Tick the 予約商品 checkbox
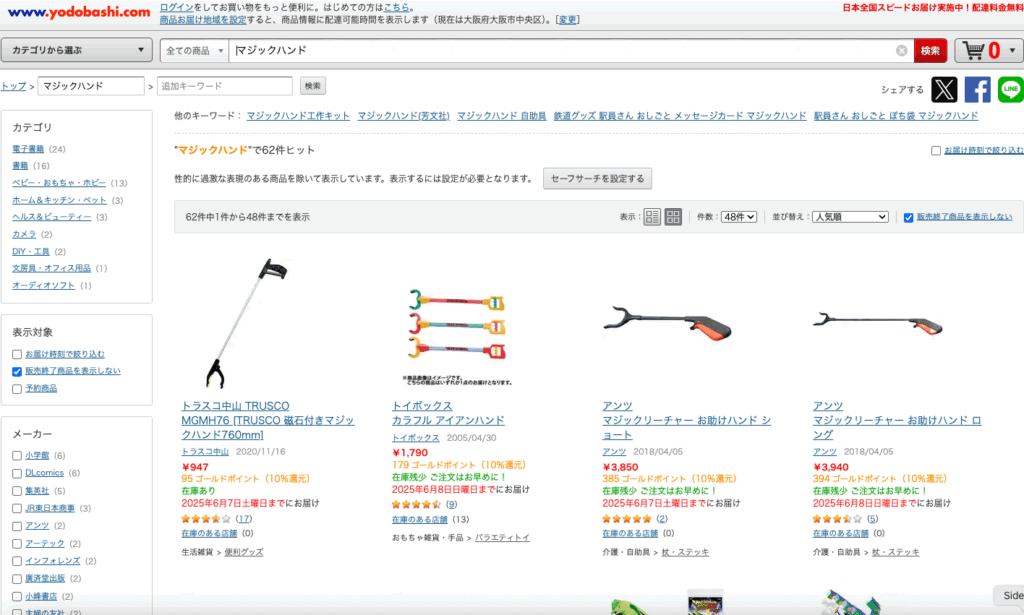The image size is (1024, 615). point(17,389)
